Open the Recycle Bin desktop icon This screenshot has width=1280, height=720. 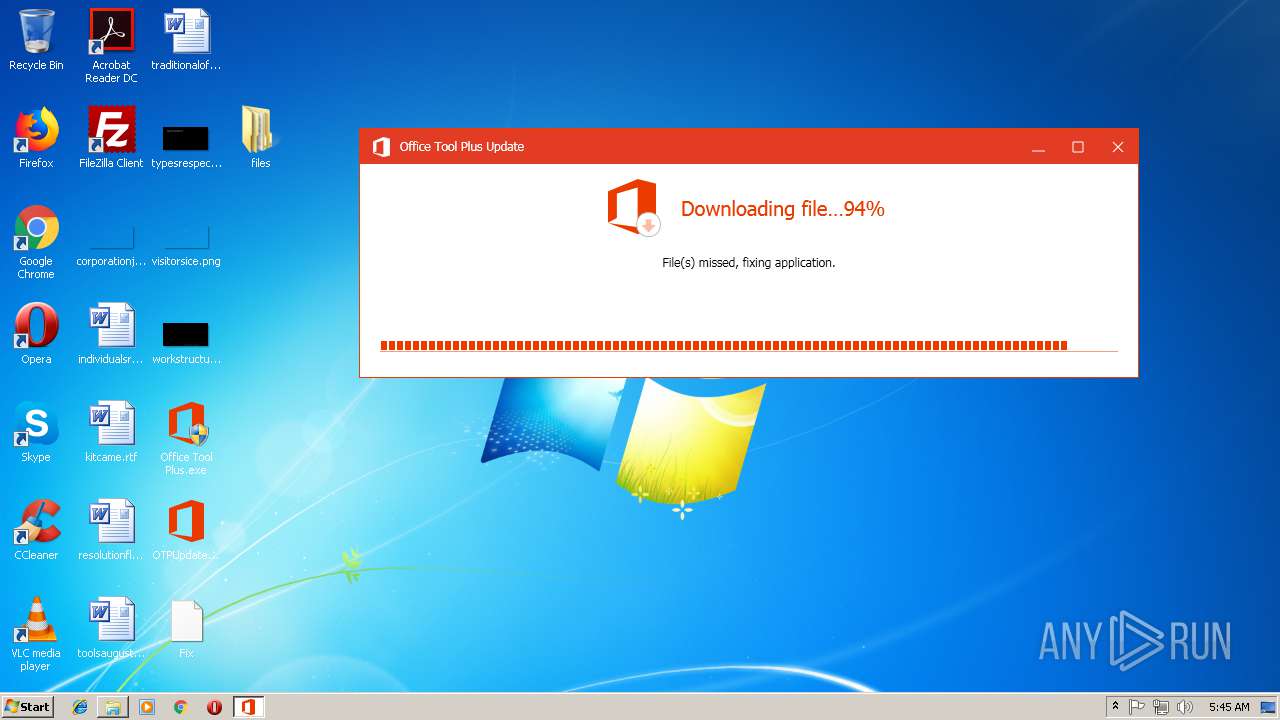click(36, 40)
